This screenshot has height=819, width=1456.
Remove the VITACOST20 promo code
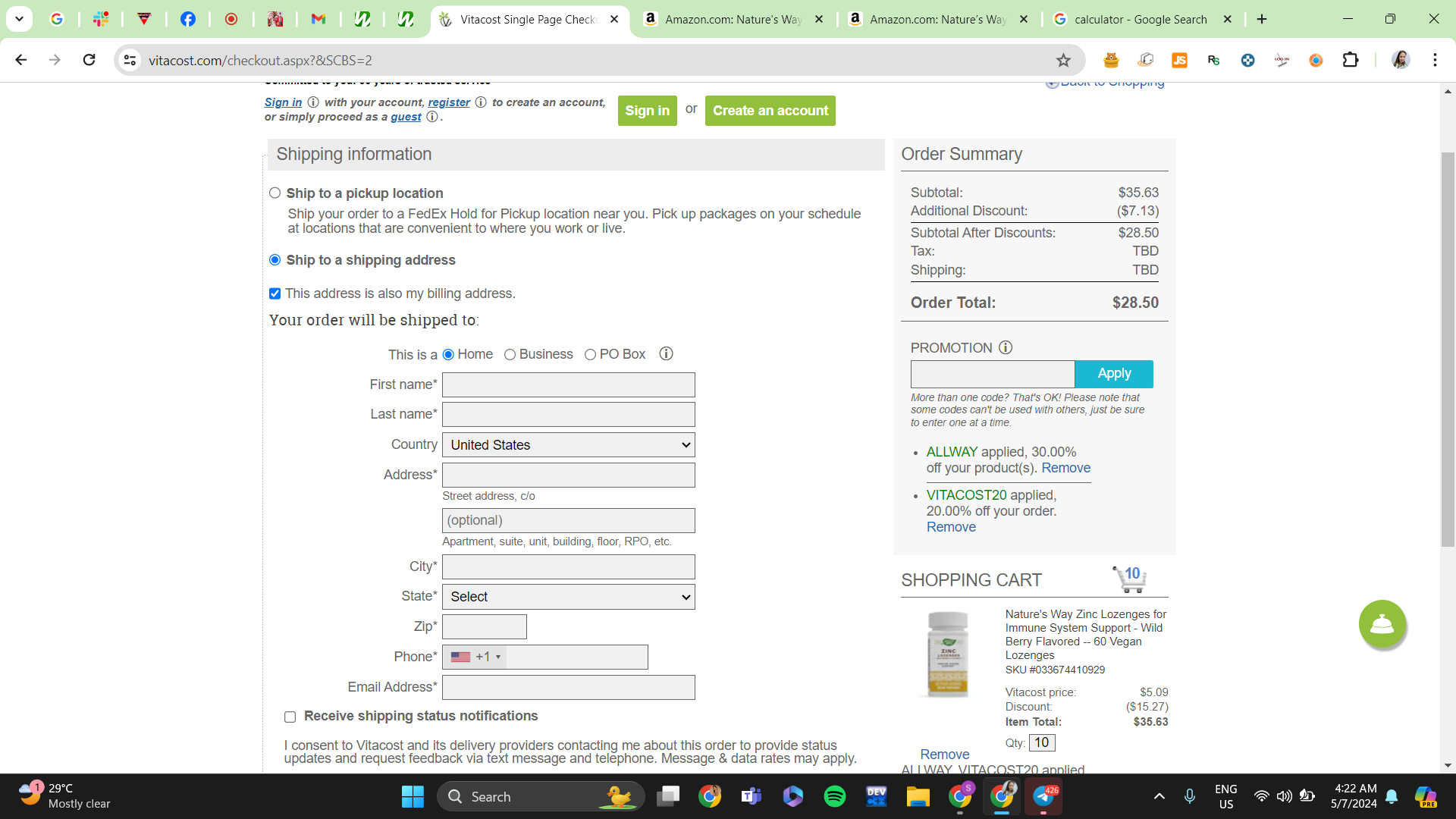tap(951, 527)
